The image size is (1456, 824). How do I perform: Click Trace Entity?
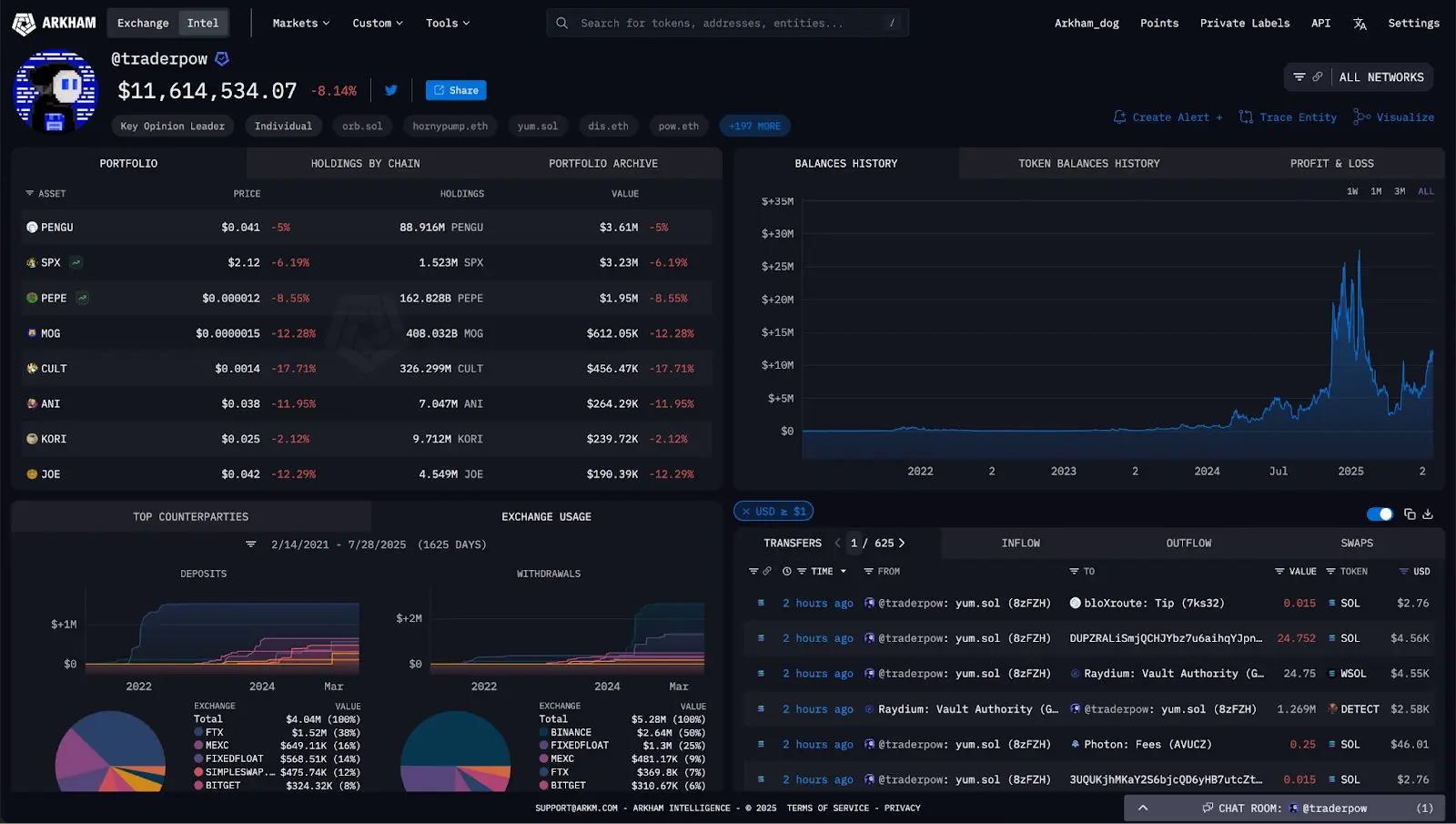tap(1288, 117)
